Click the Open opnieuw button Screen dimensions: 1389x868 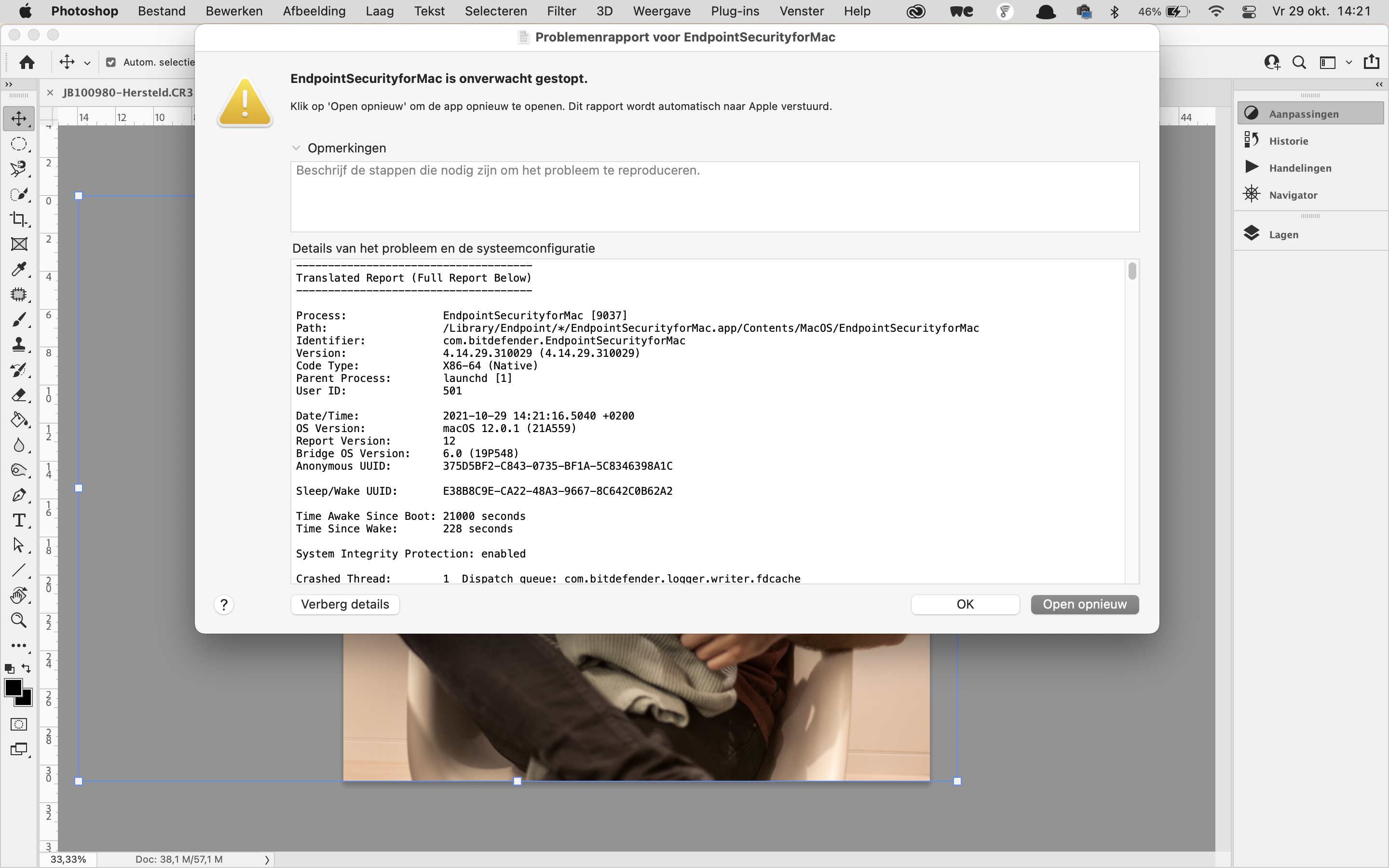(x=1084, y=604)
